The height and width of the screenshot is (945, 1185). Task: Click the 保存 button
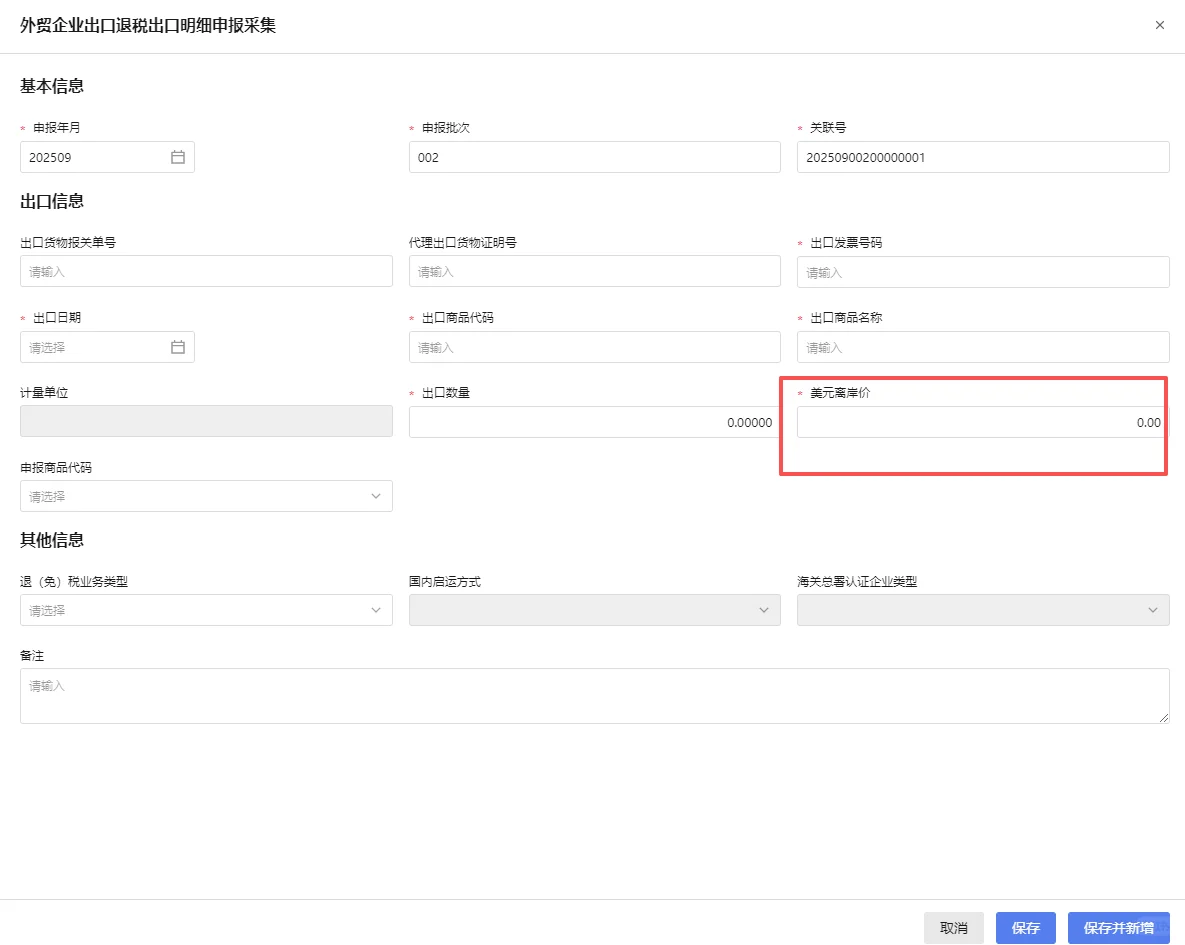pos(1025,927)
